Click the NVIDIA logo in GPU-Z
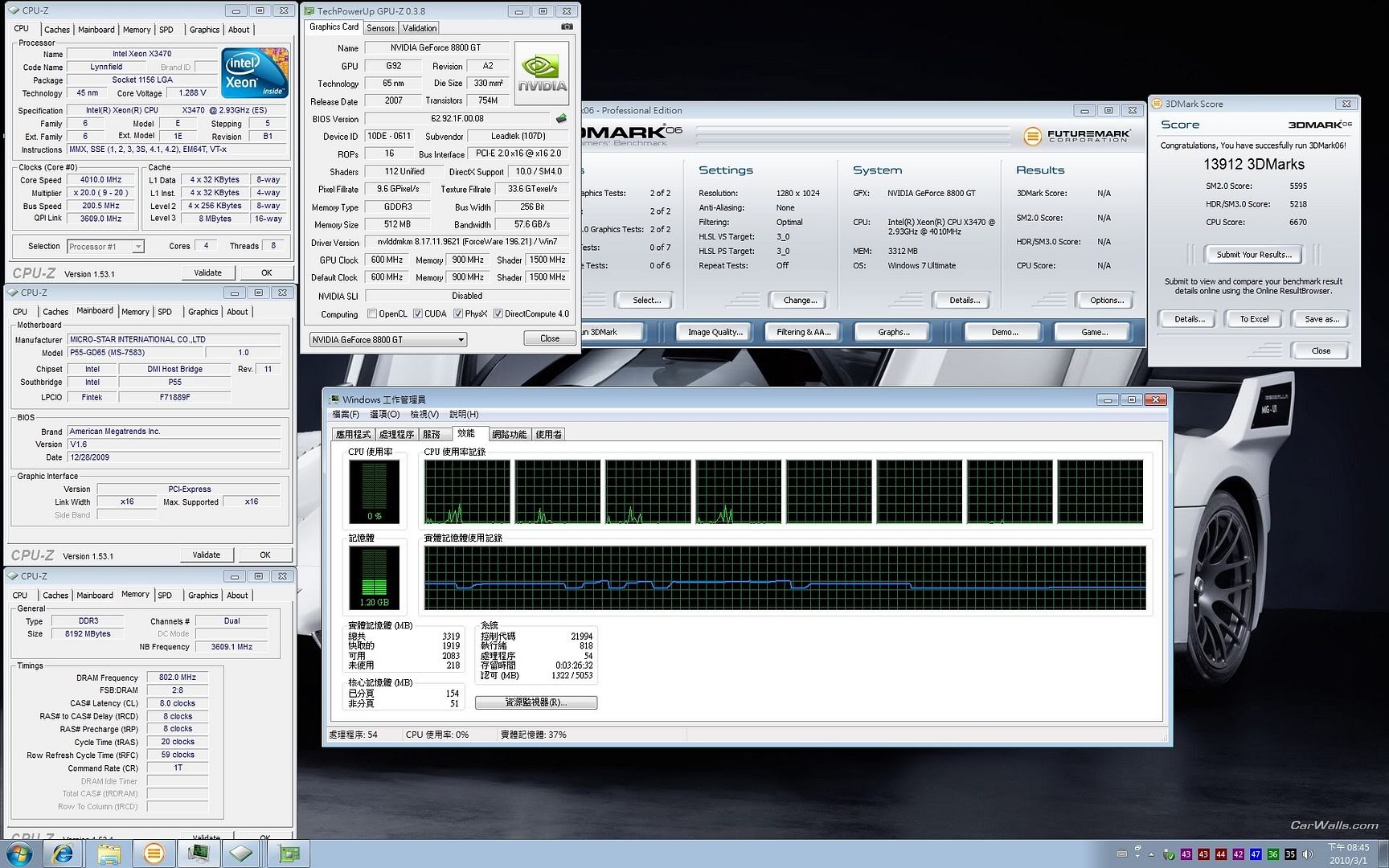 [542, 73]
